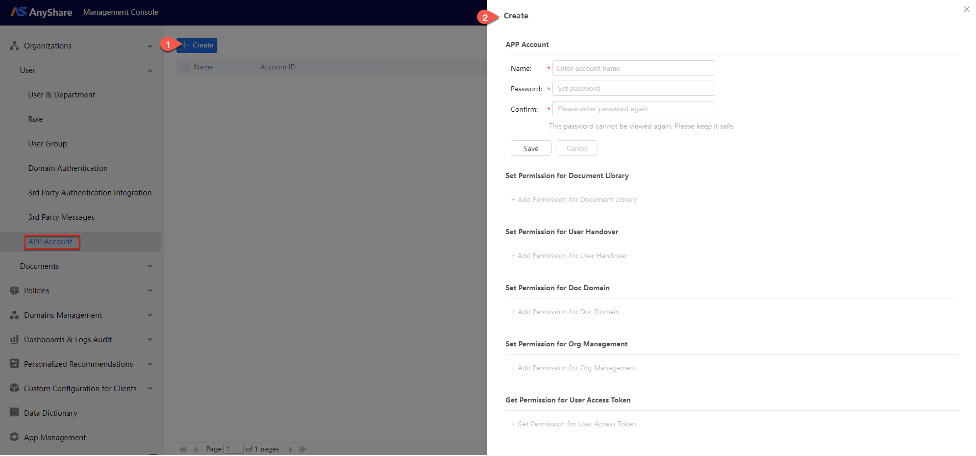
Task: Close the Create panel
Action: (966, 9)
